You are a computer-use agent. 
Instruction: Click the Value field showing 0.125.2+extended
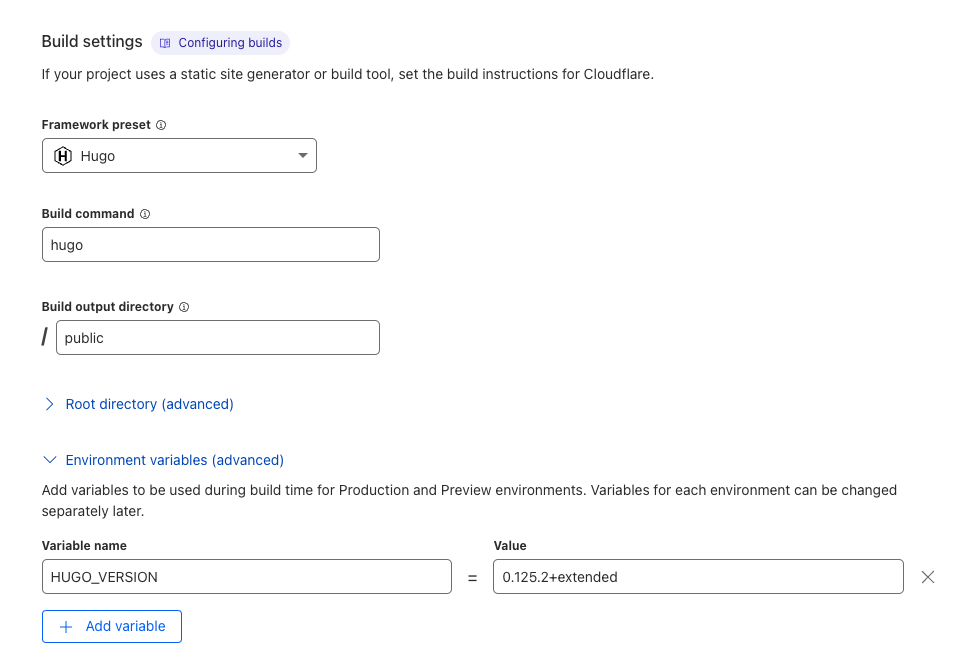point(698,577)
